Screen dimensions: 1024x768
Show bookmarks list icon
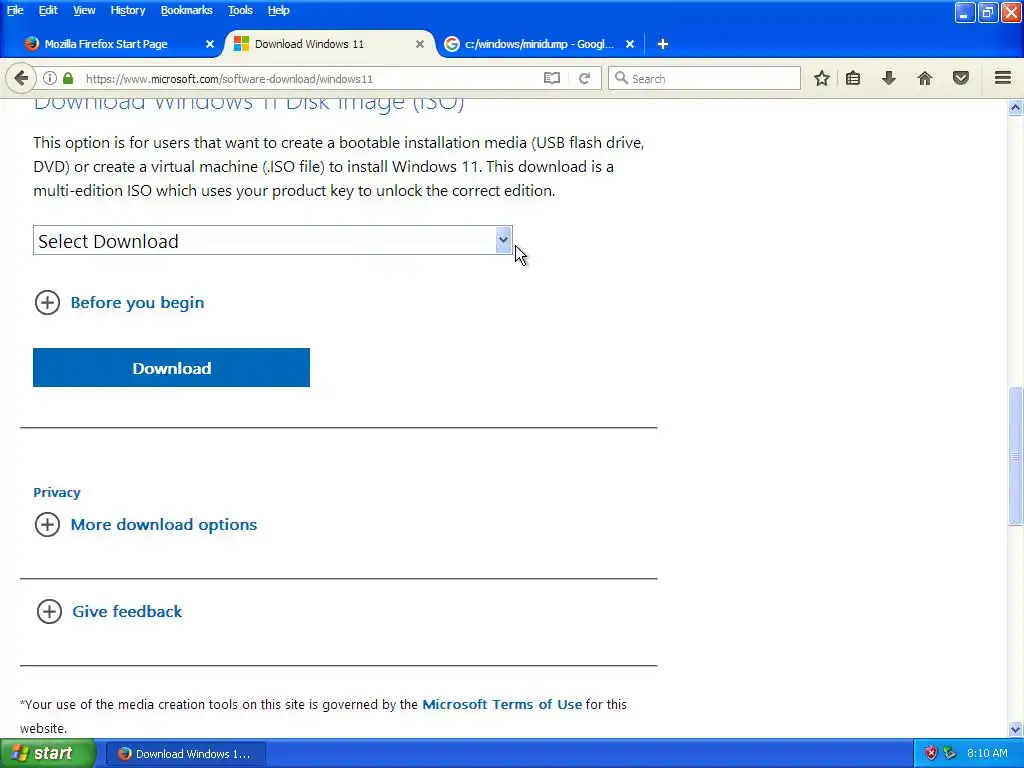853,78
